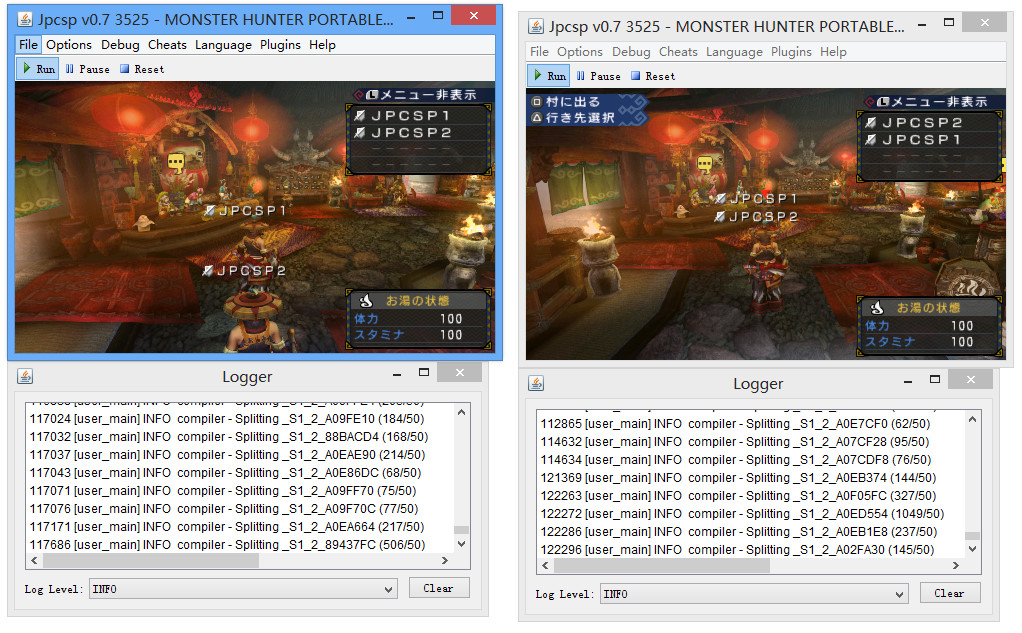Select log line 117071 _S1_2_A09FF70
This screenshot has height=633, width=1022.
point(223,491)
